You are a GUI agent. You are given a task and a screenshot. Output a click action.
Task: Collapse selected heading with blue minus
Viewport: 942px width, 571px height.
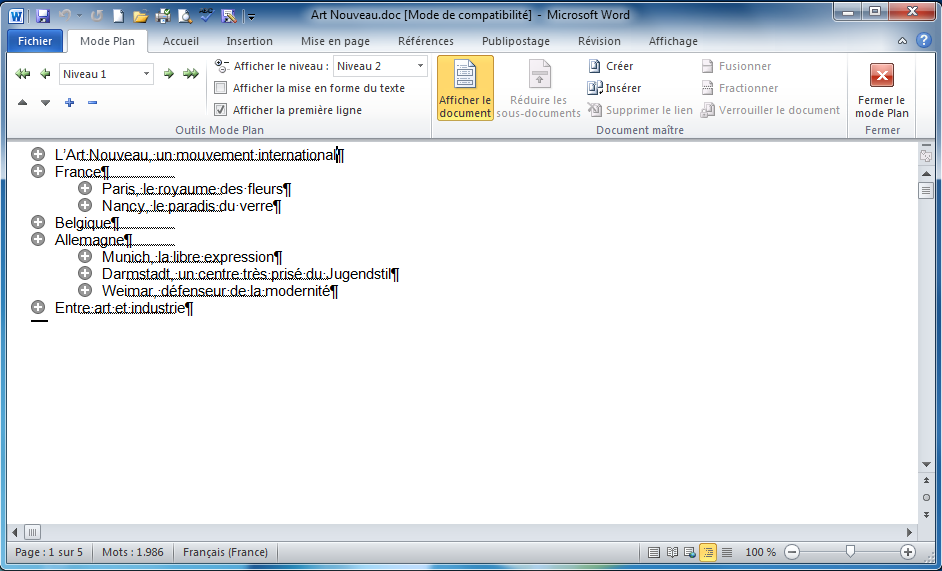92,103
